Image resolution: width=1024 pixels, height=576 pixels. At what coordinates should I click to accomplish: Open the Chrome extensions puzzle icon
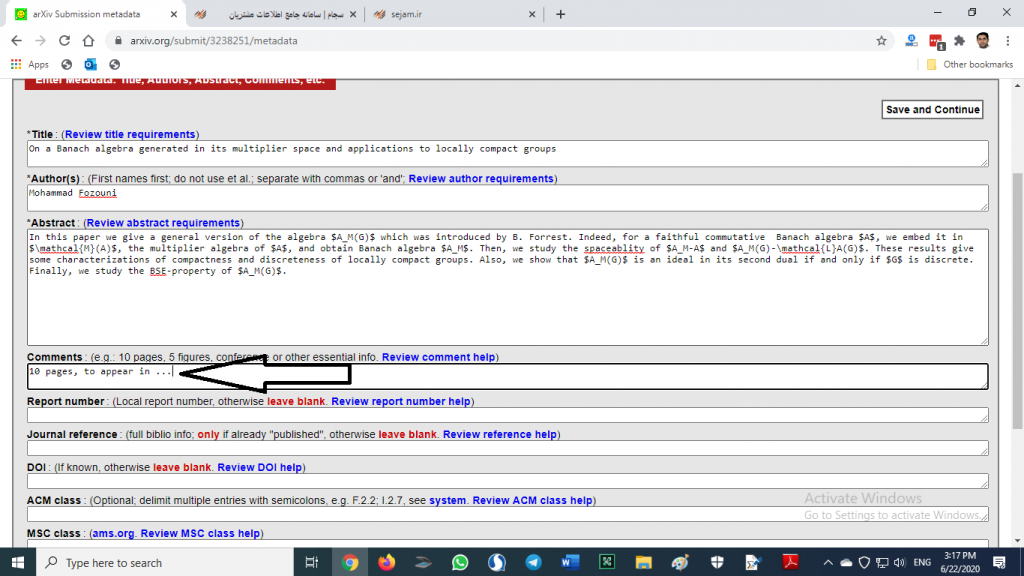pyautogui.click(x=959, y=40)
